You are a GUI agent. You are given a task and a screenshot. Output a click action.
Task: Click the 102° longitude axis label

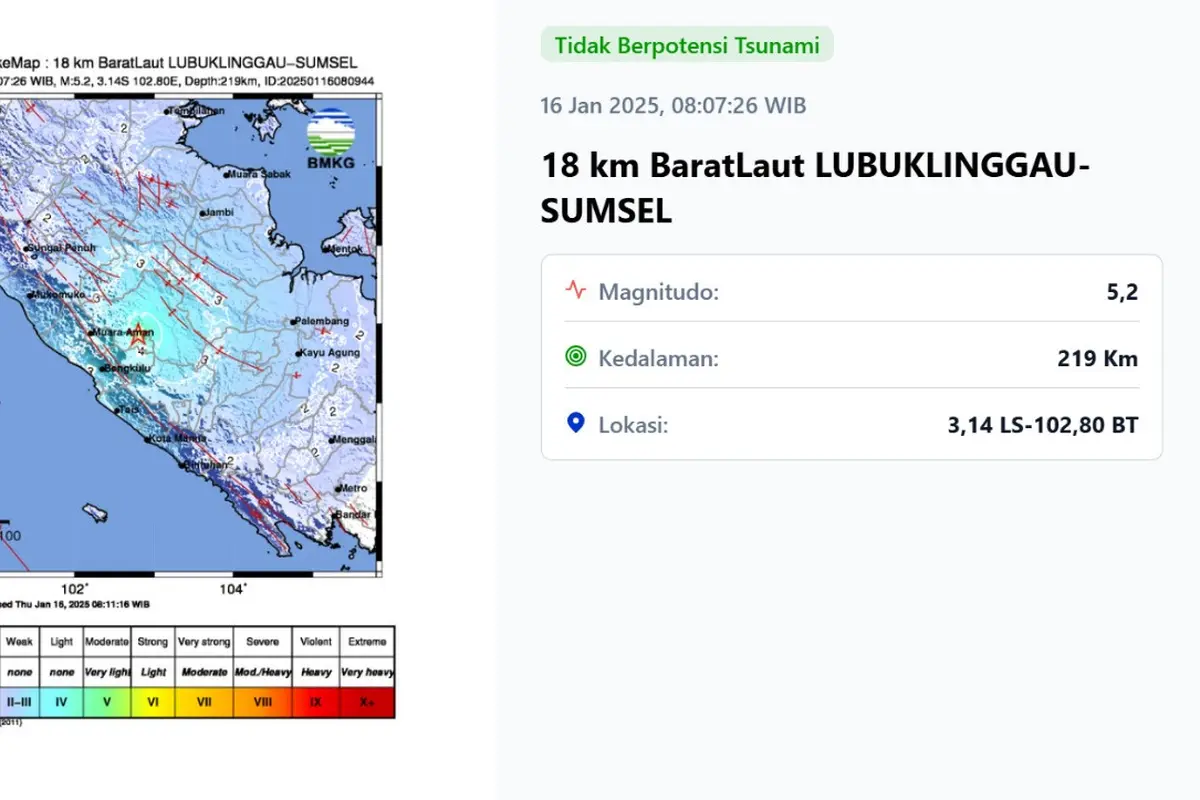pos(75,589)
